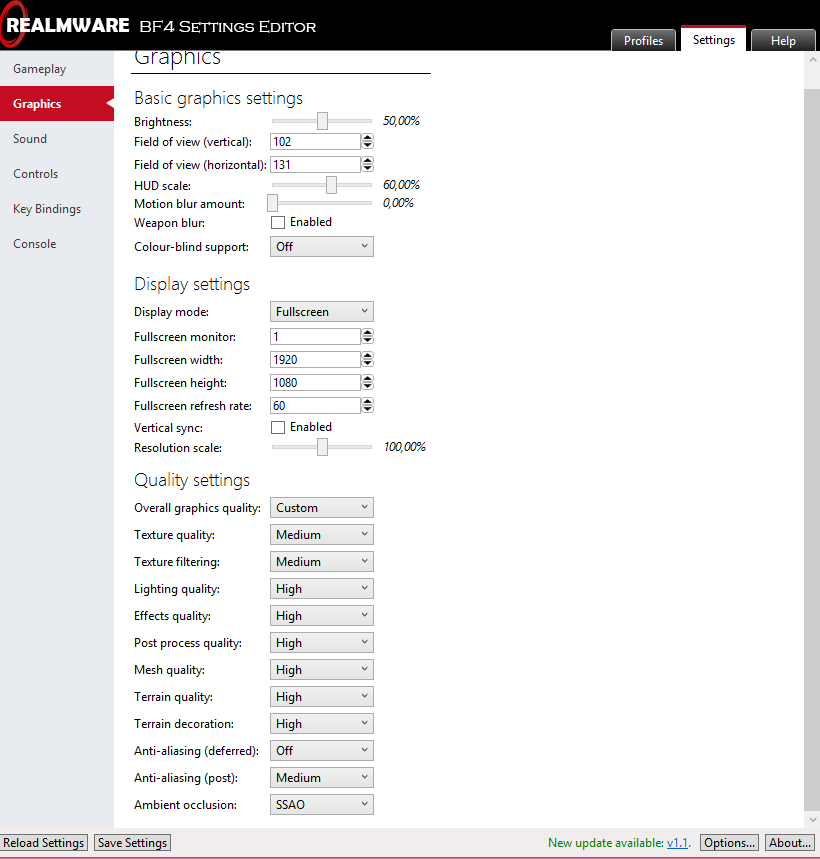The height and width of the screenshot is (859, 820).
Task: Click the Field of view (horizontal) input
Action: pyautogui.click(x=315, y=164)
